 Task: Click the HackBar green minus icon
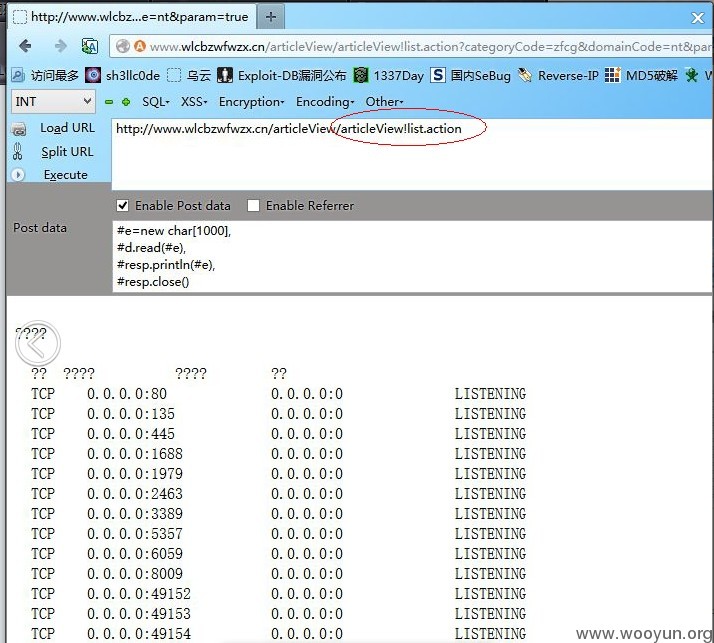tap(108, 102)
